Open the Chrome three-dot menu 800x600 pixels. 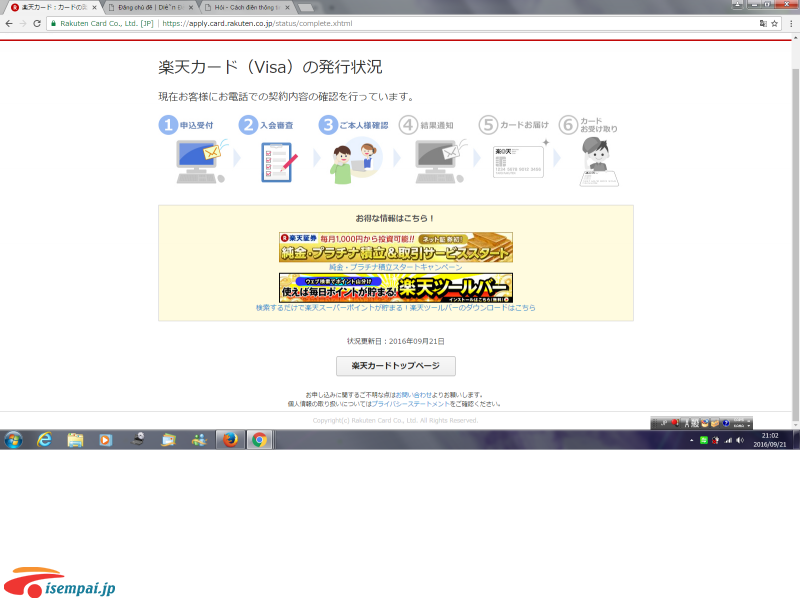tap(791, 23)
